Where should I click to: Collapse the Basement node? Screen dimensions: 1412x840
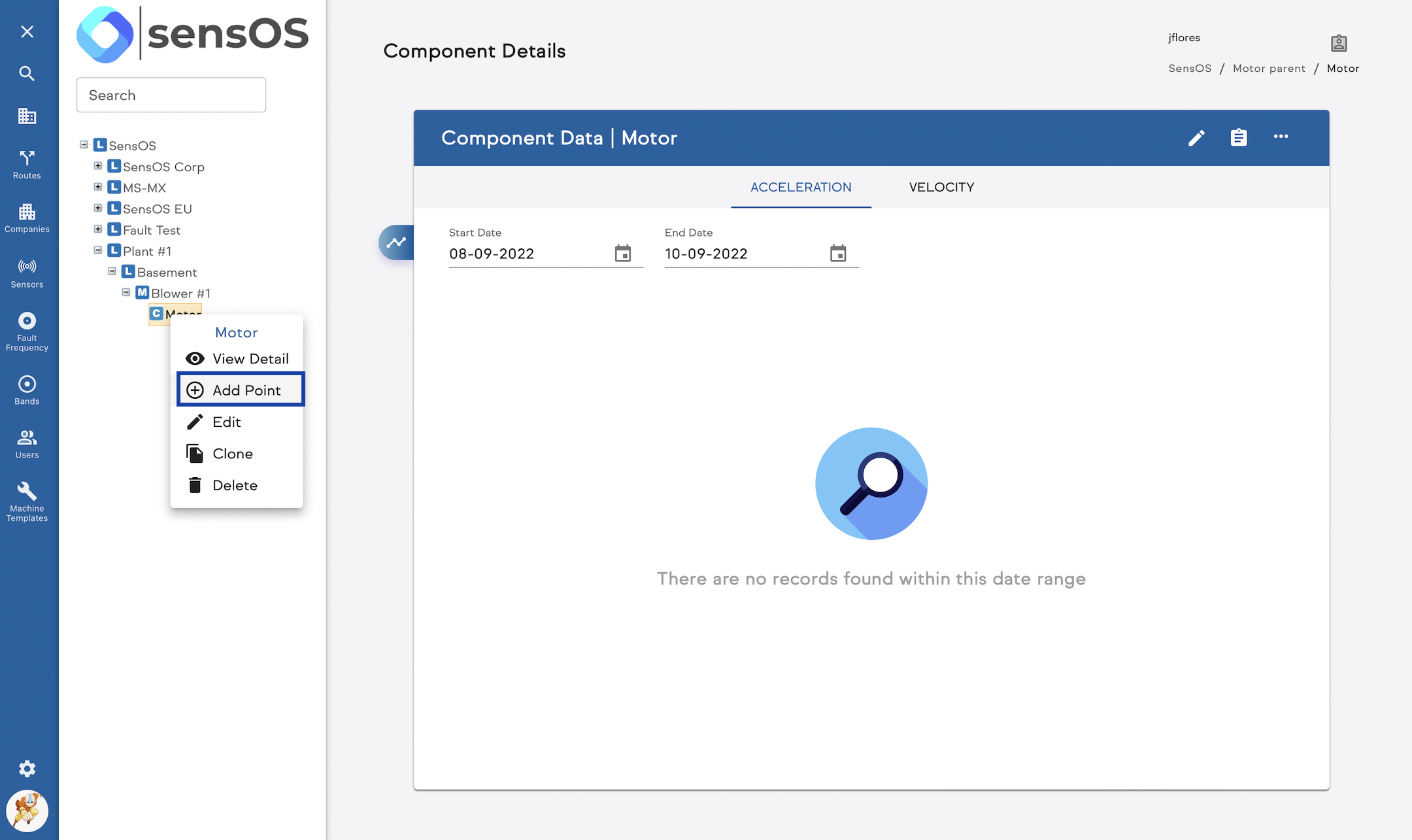pyautogui.click(x=112, y=271)
